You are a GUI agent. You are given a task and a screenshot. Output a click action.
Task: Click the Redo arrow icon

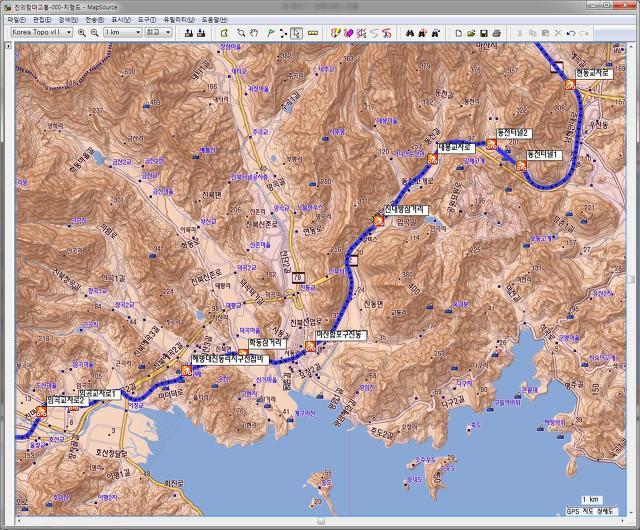584,33
